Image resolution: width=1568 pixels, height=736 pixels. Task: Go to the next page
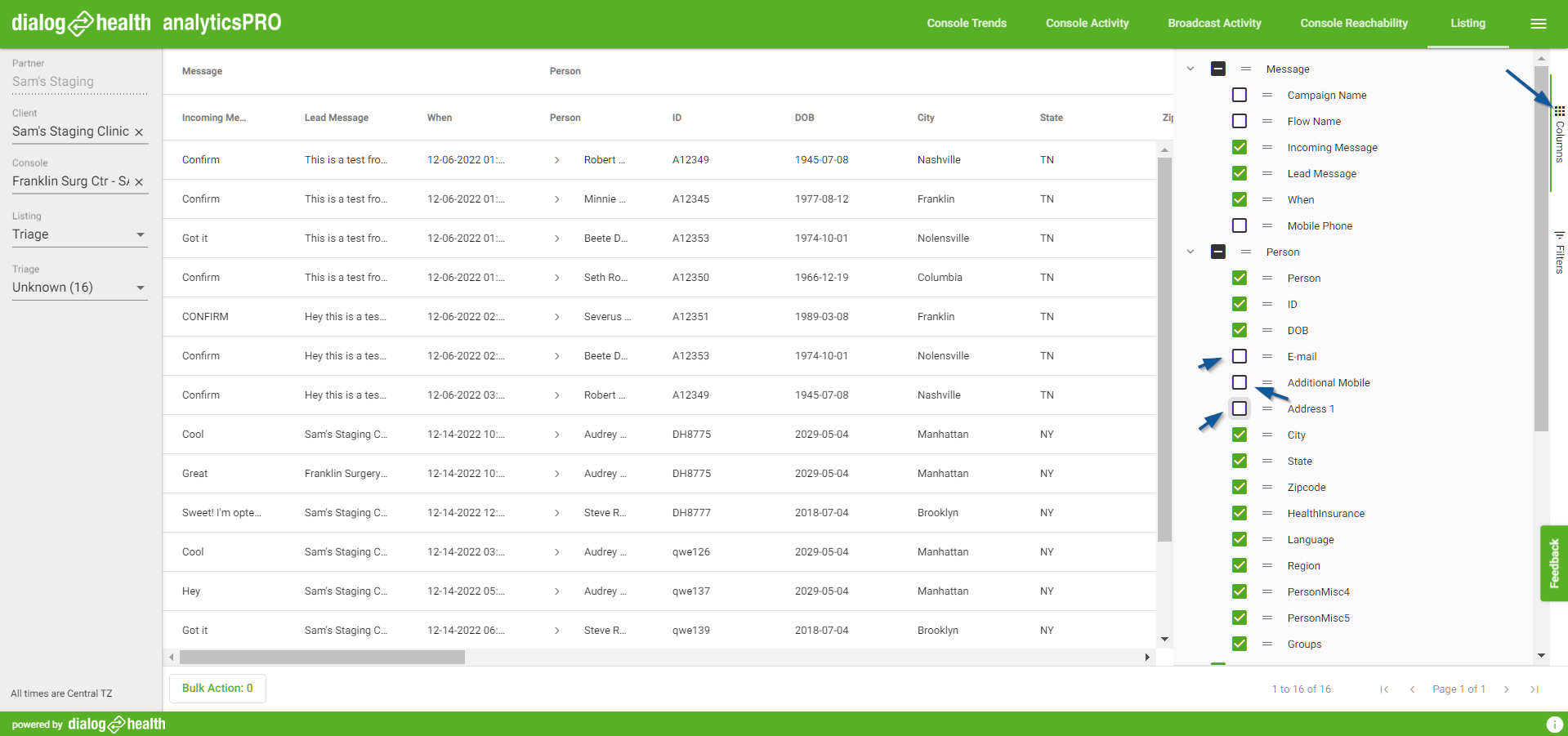click(1507, 689)
